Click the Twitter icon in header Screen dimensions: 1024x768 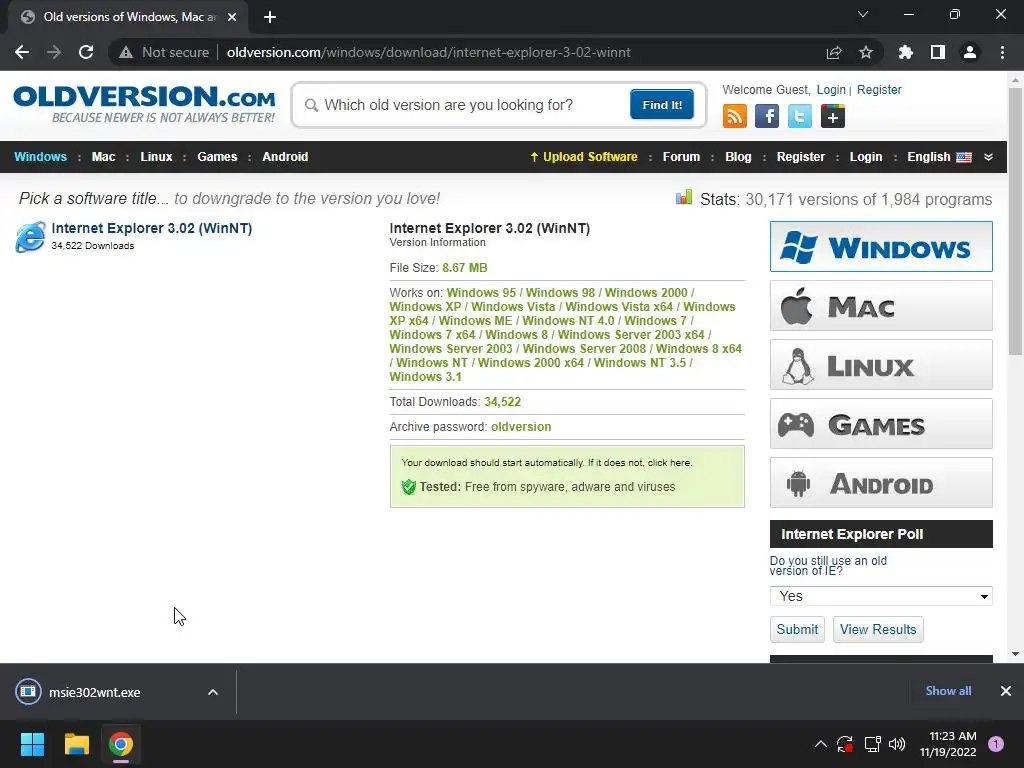[799, 116]
